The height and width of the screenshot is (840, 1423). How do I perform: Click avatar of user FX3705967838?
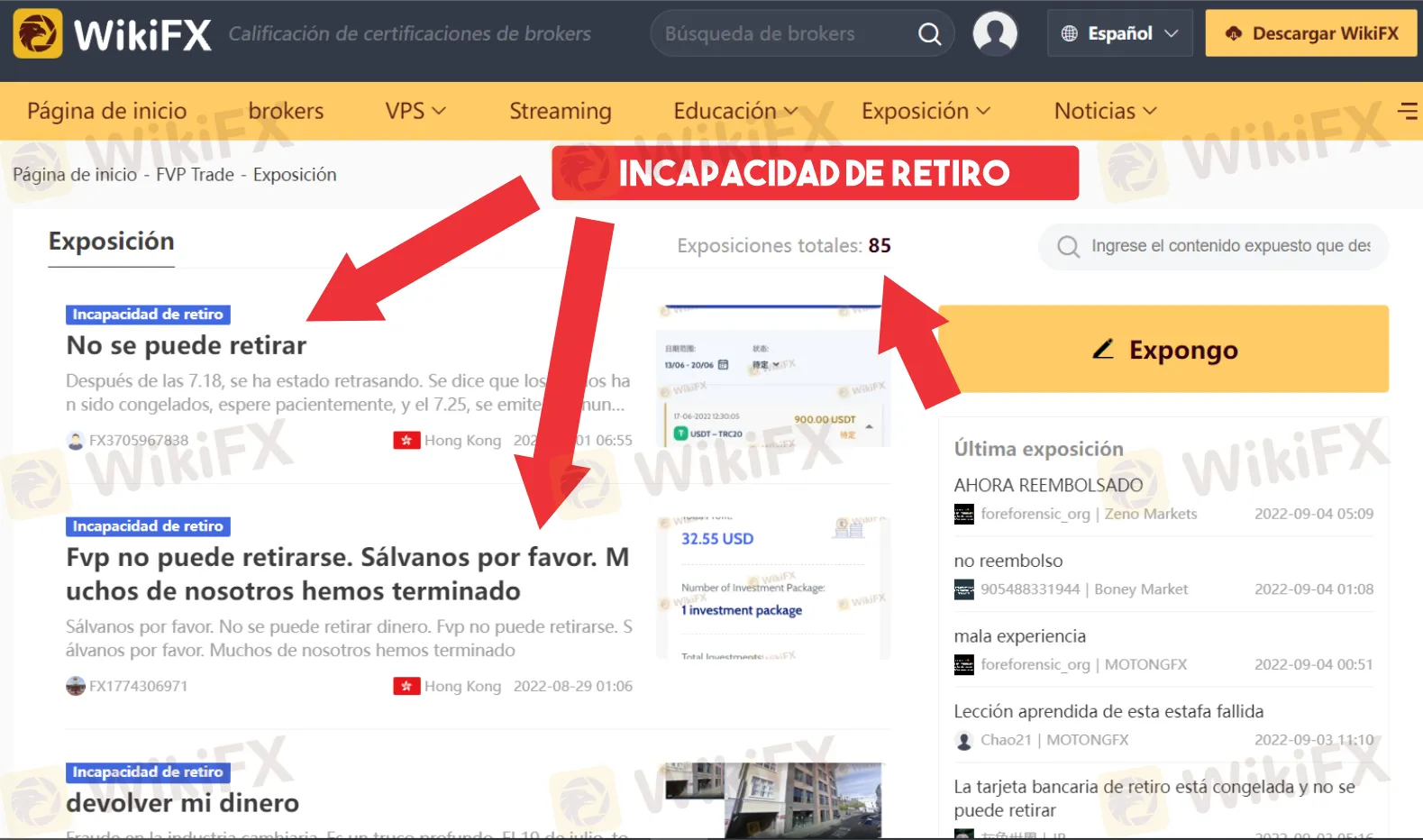click(x=76, y=441)
